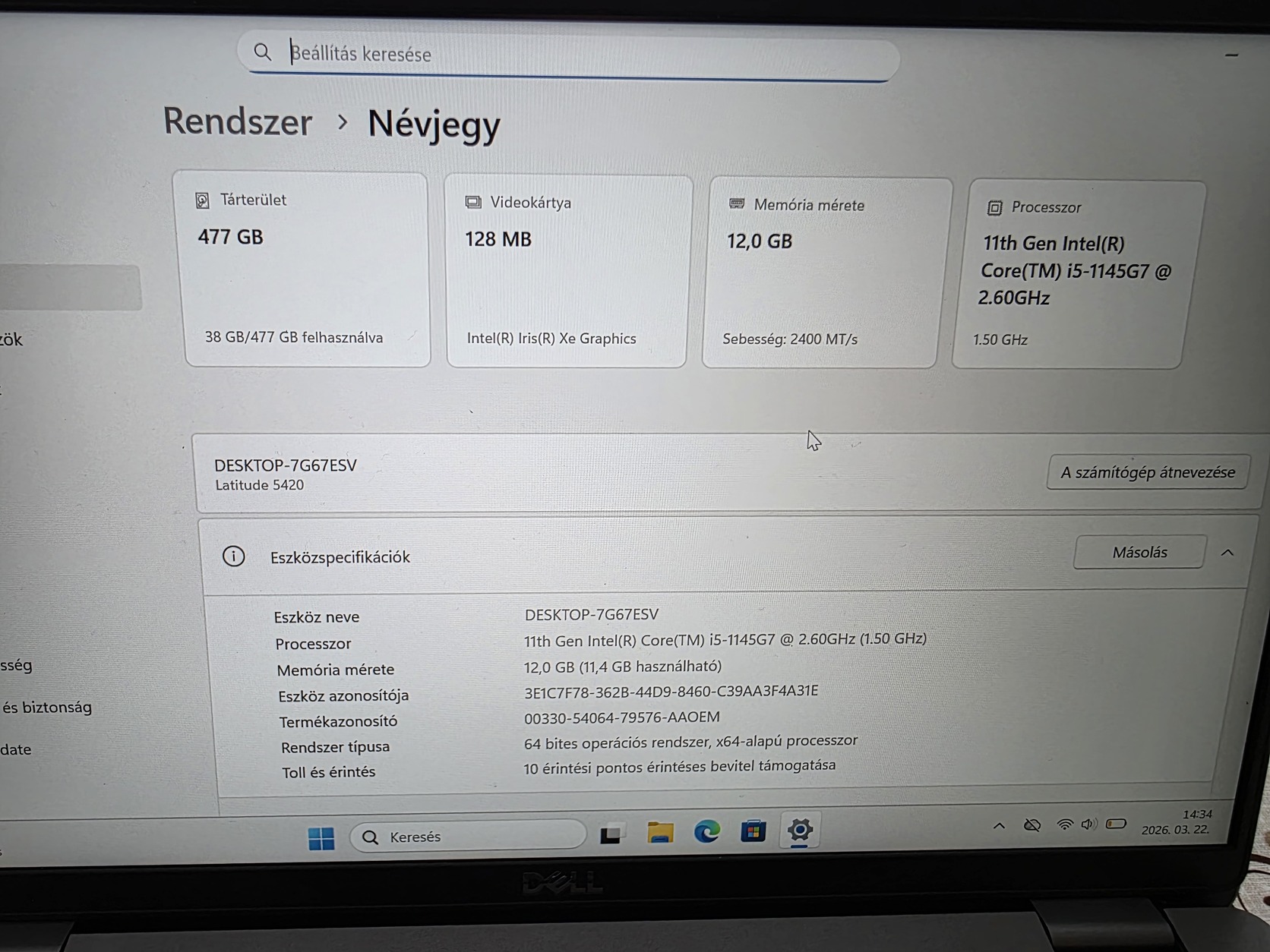Select the Toll és érintés value text
The image size is (1270, 952).
679,767
